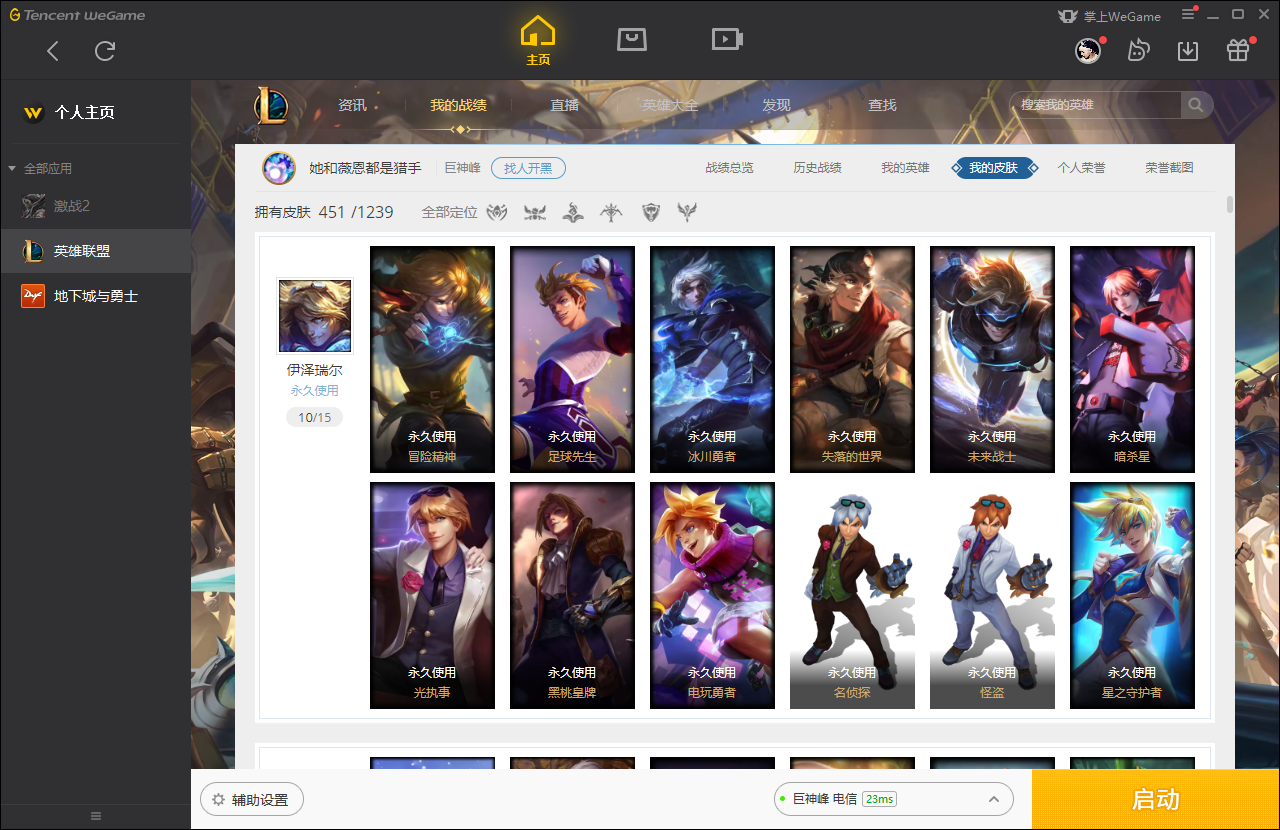Filter by fourth role position icon

tap(611, 212)
